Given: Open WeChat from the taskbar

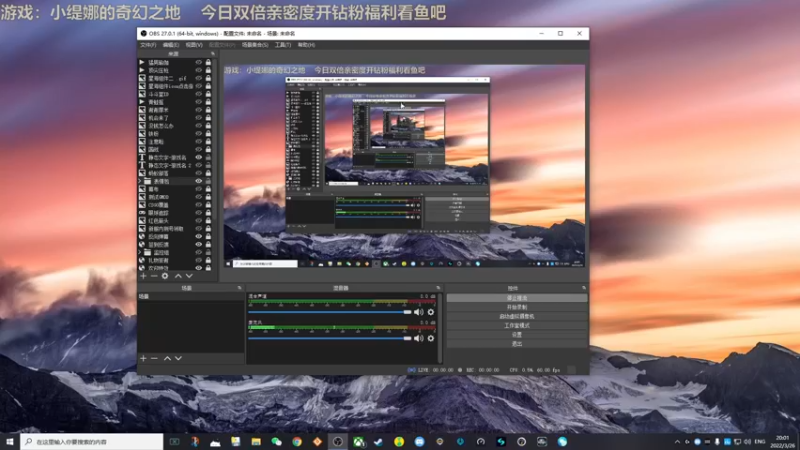Looking at the screenshot, I should 277,441.
